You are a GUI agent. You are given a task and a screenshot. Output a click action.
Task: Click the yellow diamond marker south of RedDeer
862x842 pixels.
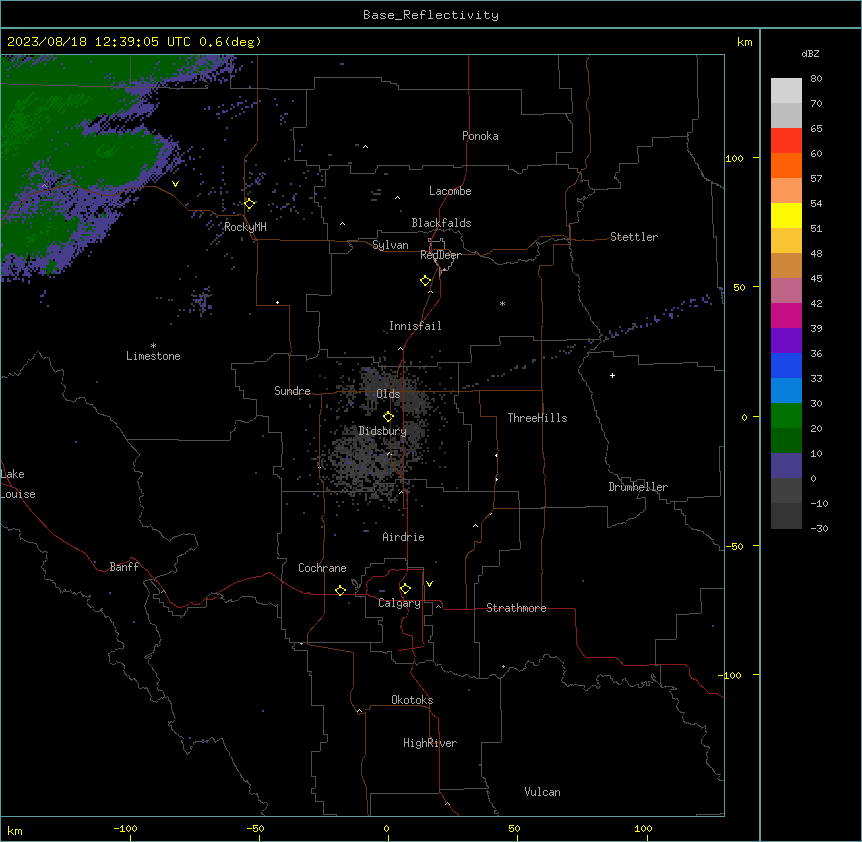426,281
